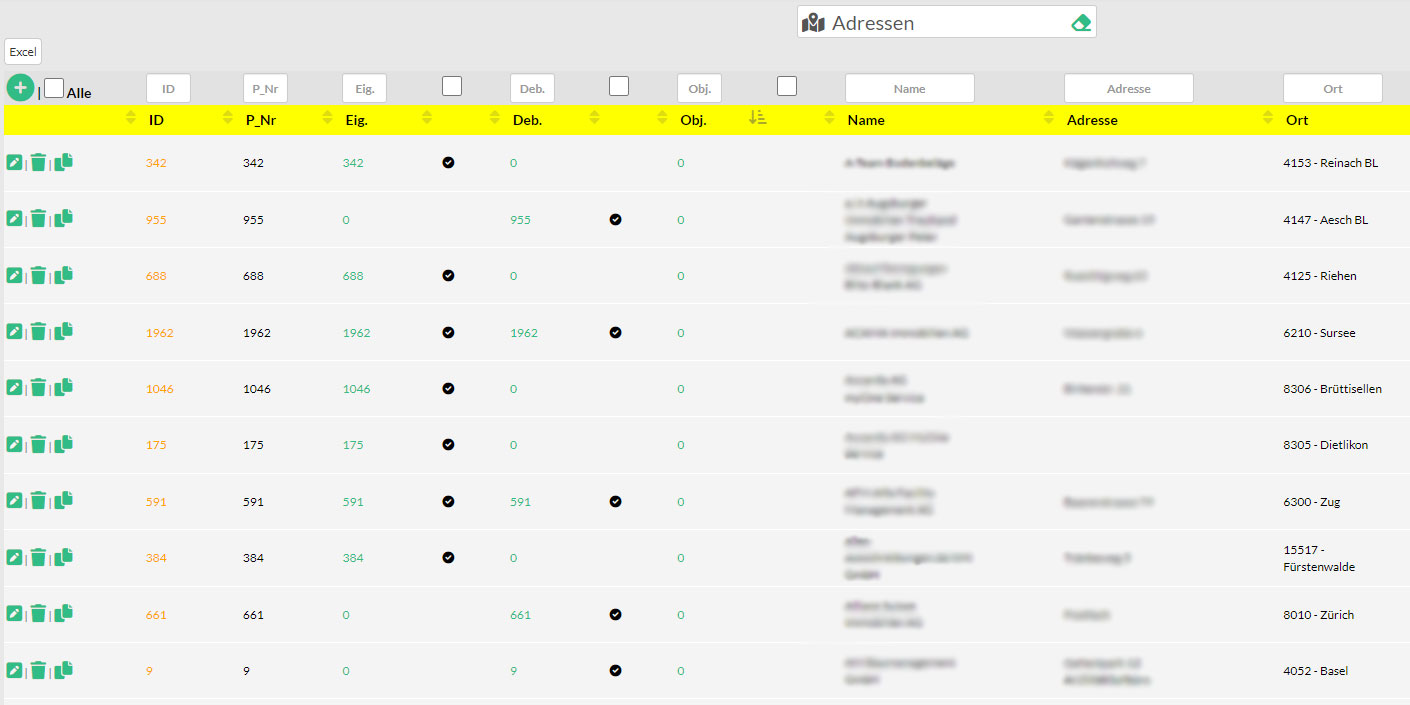
Task: Click the green add new address icon
Action: (20, 88)
